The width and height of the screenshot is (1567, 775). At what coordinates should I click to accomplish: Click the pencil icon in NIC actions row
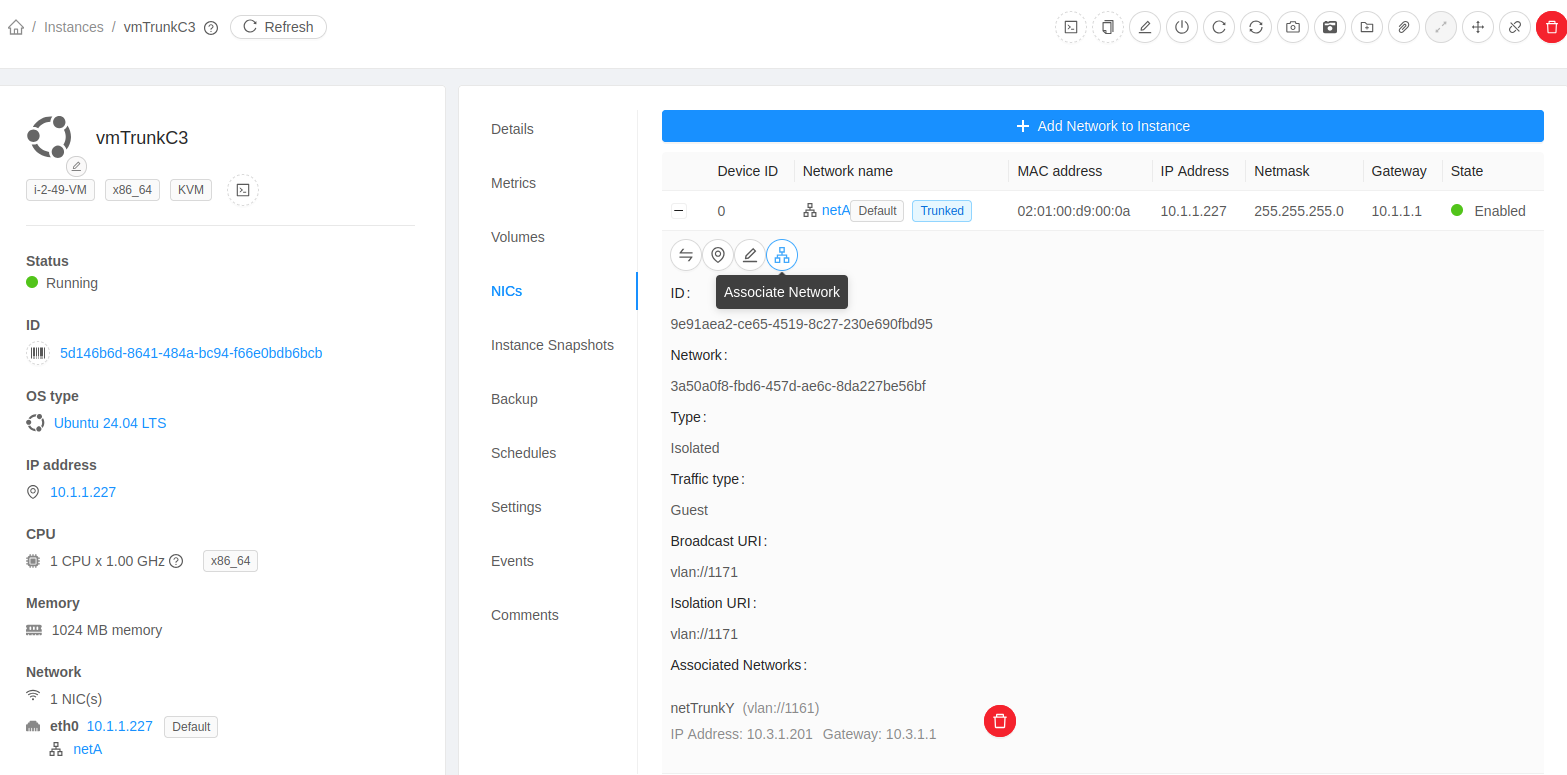[x=750, y=255]
